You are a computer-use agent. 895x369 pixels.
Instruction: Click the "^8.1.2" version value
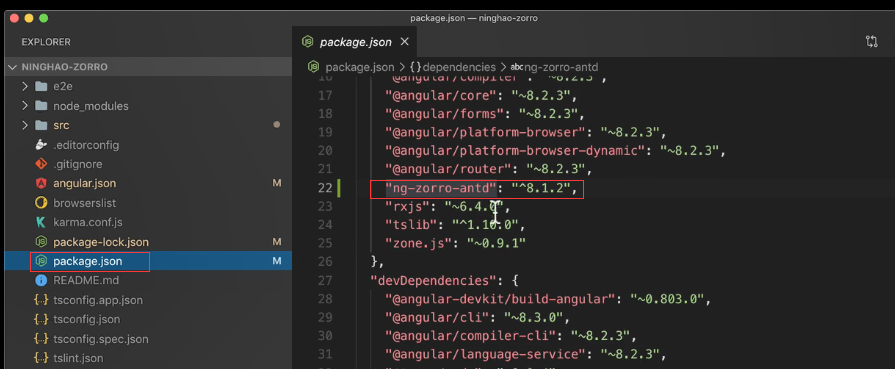[x=542, y=188]
